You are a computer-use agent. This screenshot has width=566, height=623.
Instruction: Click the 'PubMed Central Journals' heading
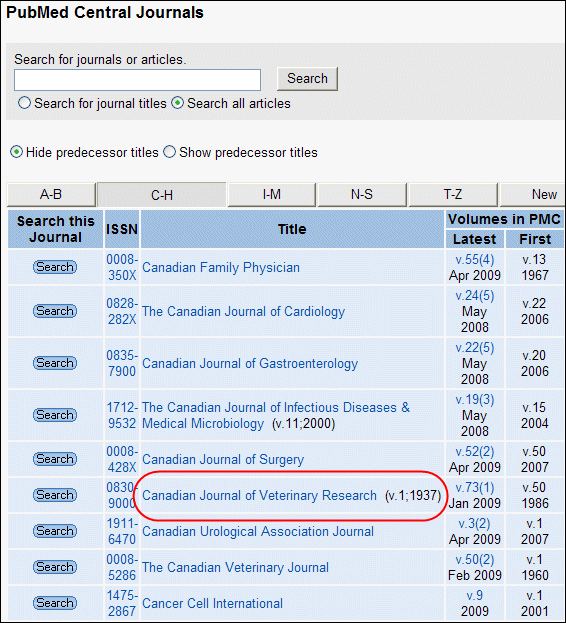click(x=105, y=13)
